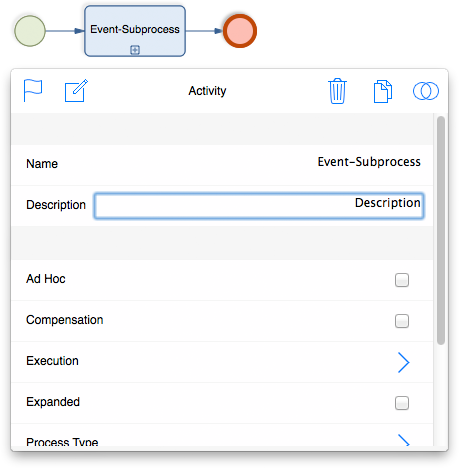459x468 pixels.
Task: Focus the Description text field
Action: (259, 205)
